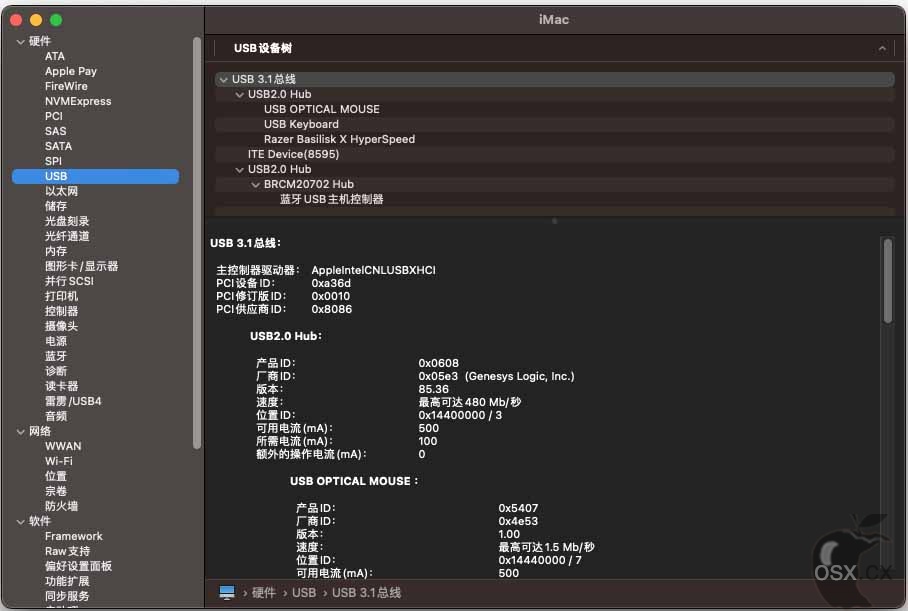Select PCI in the sidebar
This screenshot has height=611, width=908.
point(54,116)
